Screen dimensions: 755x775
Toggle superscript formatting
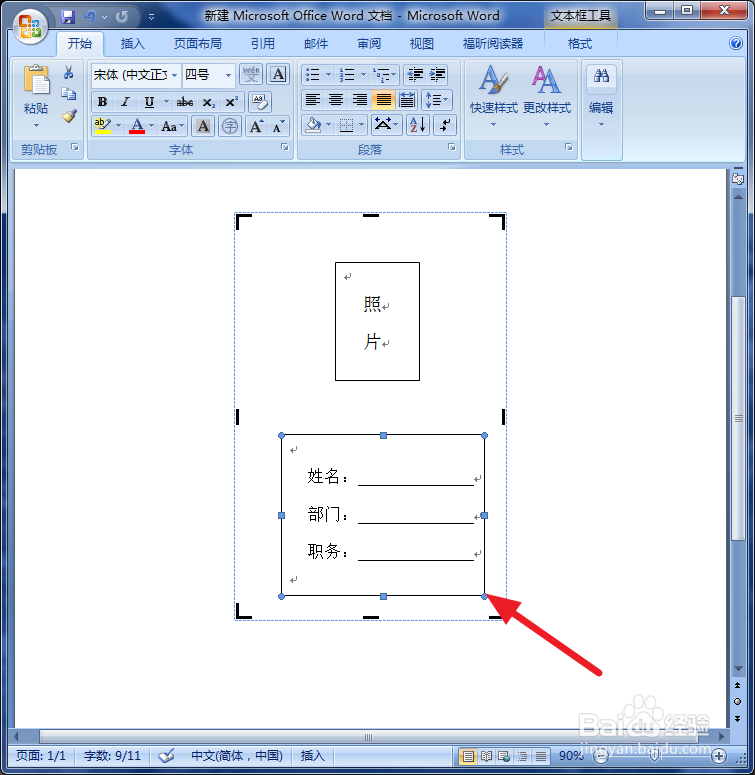pyautogui.click(x=231, y=102)
